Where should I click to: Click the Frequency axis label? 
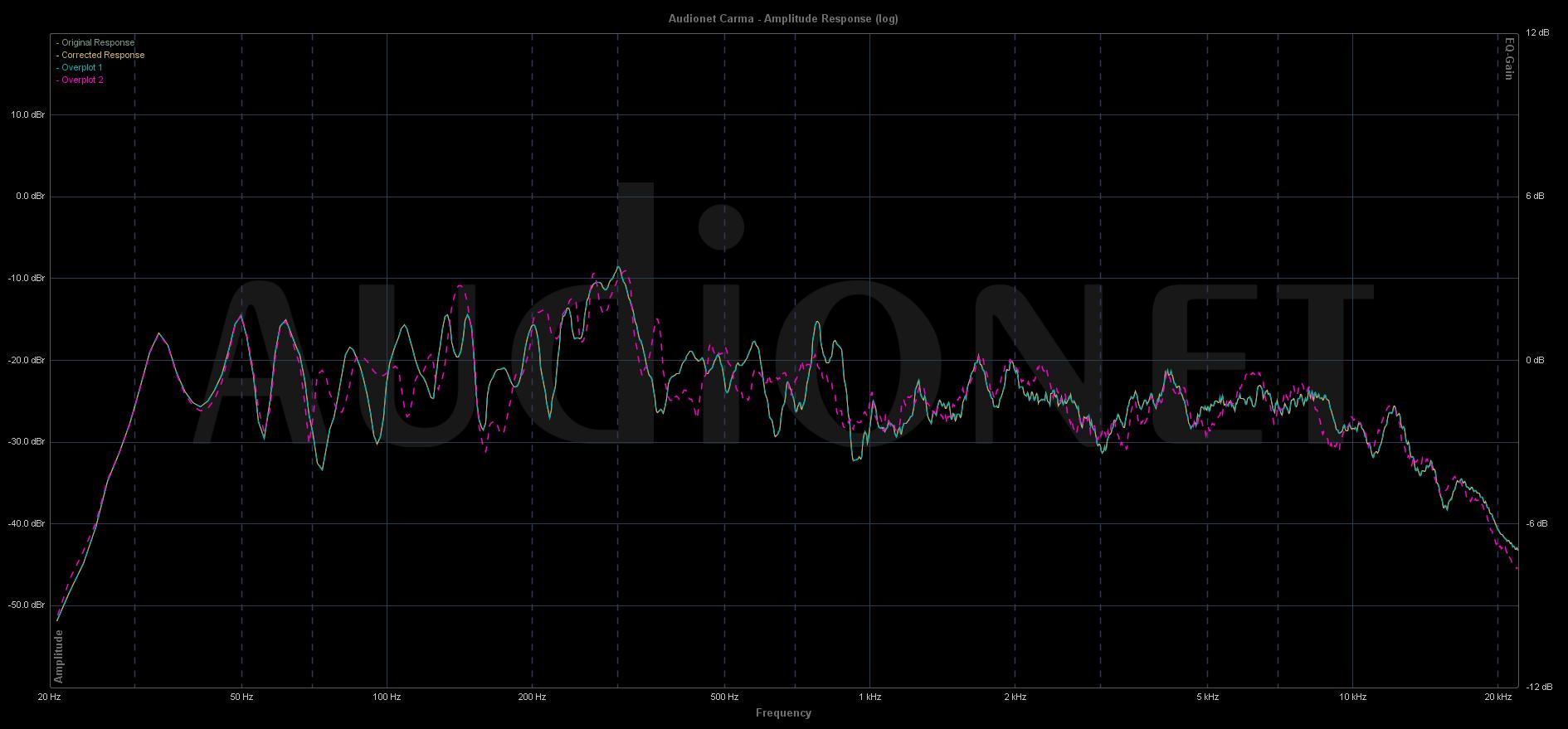coord(783,712)
